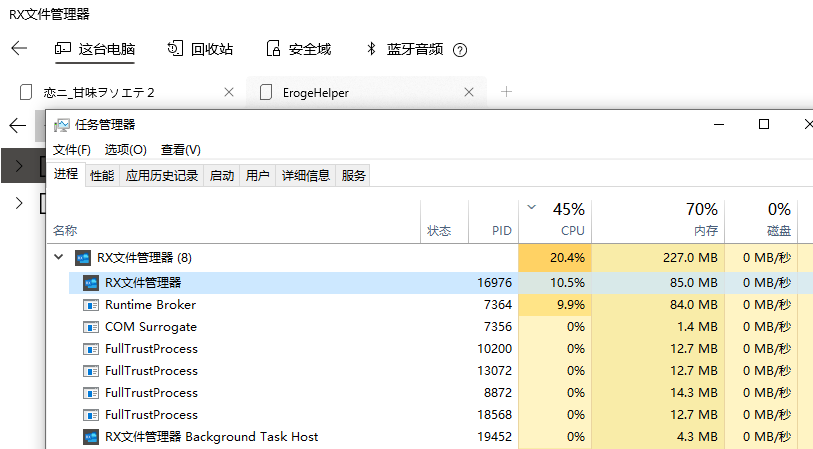The image size is (813, 449).
Task: Close the 恋ニ_甘味ヲソエテ2 tab
Action: pyautogui.click(x=229, y=92)
